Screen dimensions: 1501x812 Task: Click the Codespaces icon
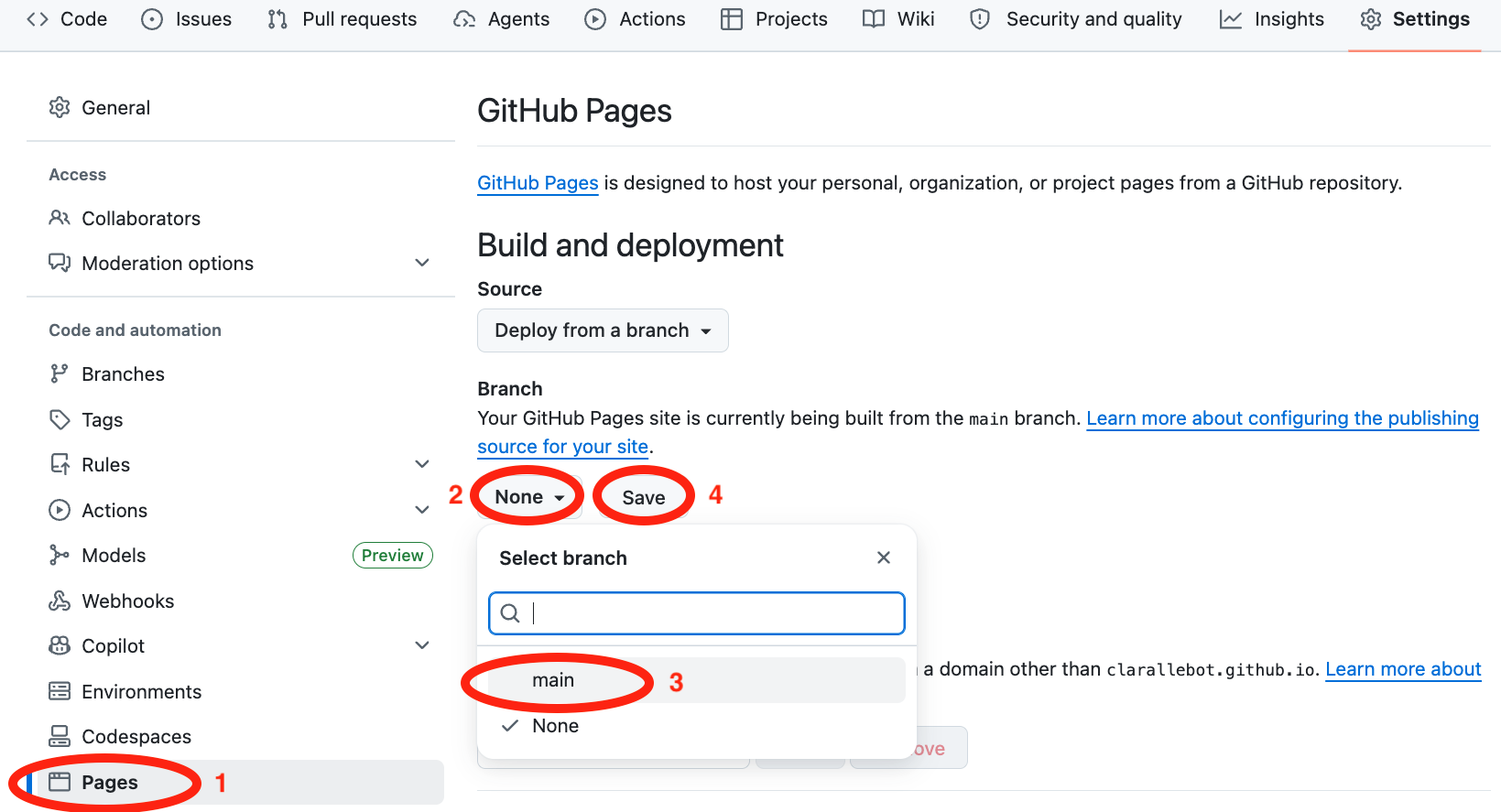click(60, 736)
